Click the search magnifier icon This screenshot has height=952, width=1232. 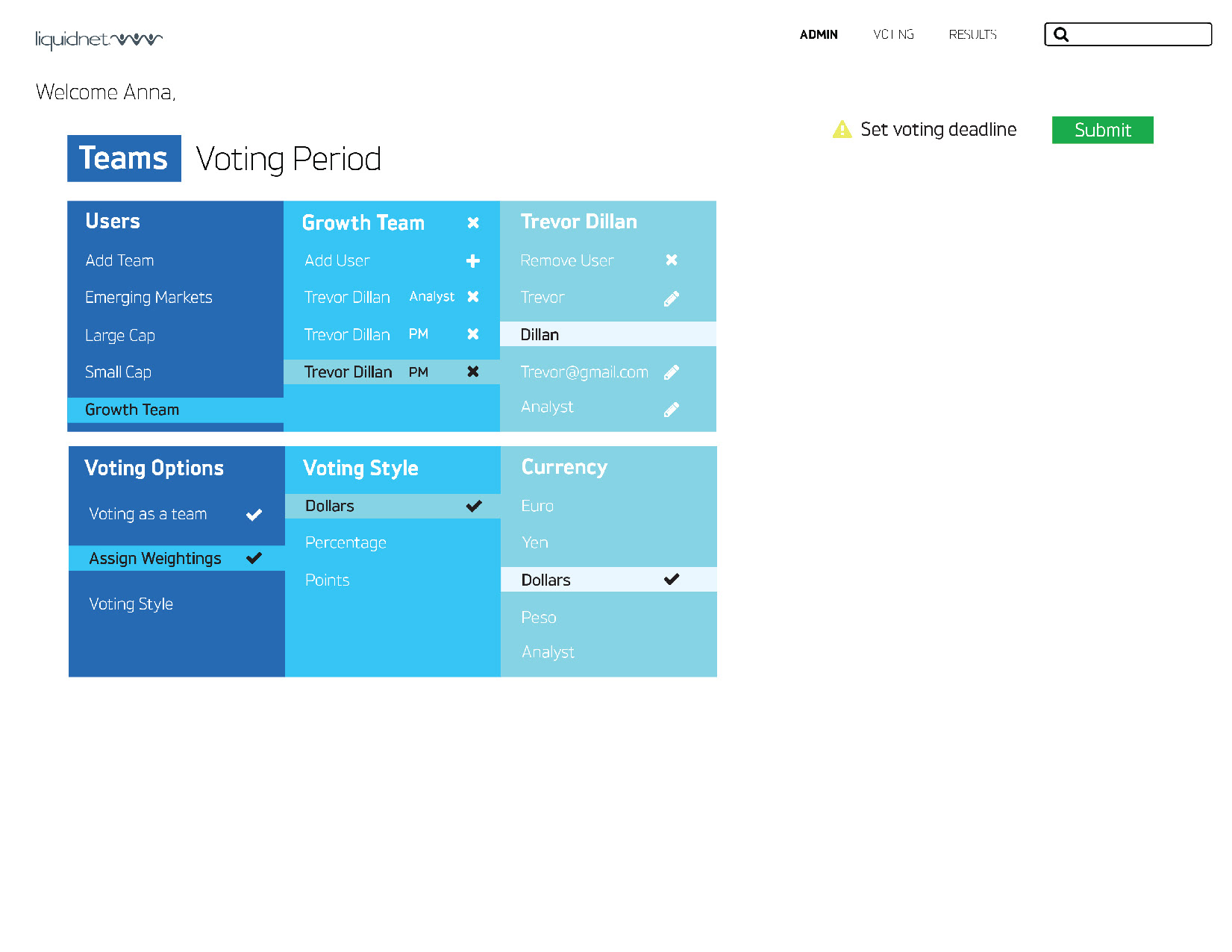1061,34
